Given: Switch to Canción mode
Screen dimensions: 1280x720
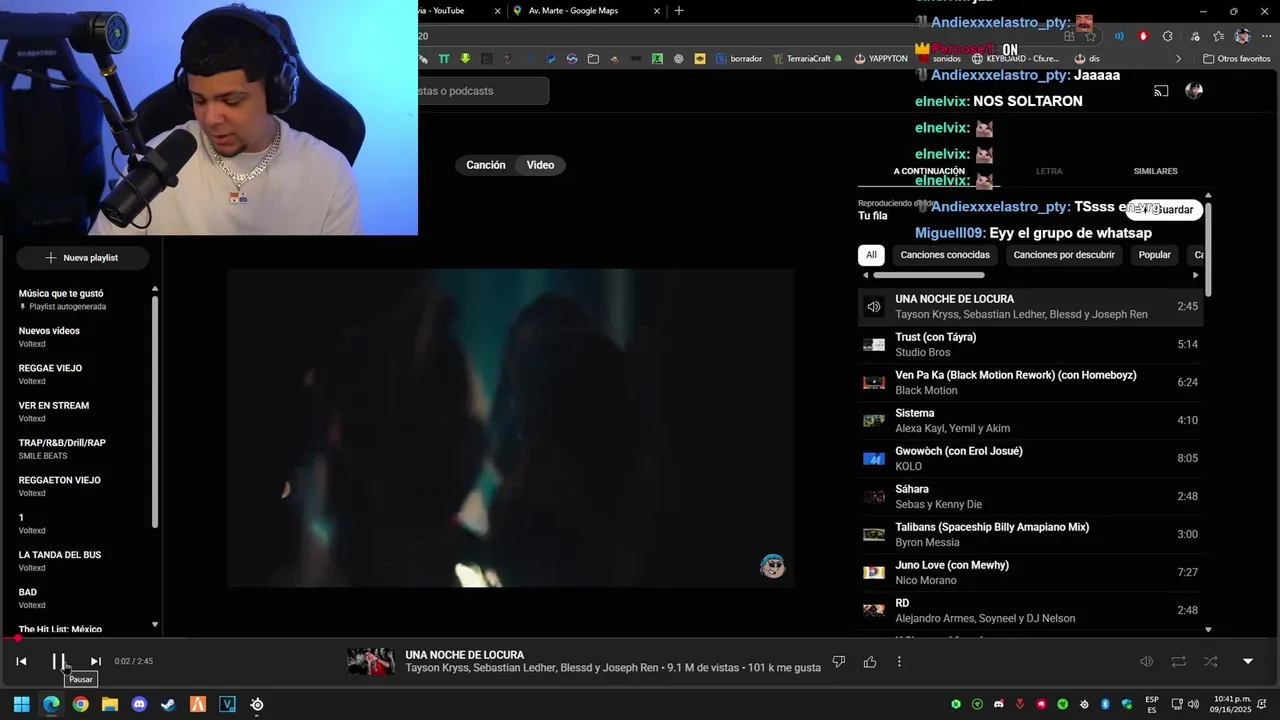Looking at the screenshot, I should tap(486, 165).
